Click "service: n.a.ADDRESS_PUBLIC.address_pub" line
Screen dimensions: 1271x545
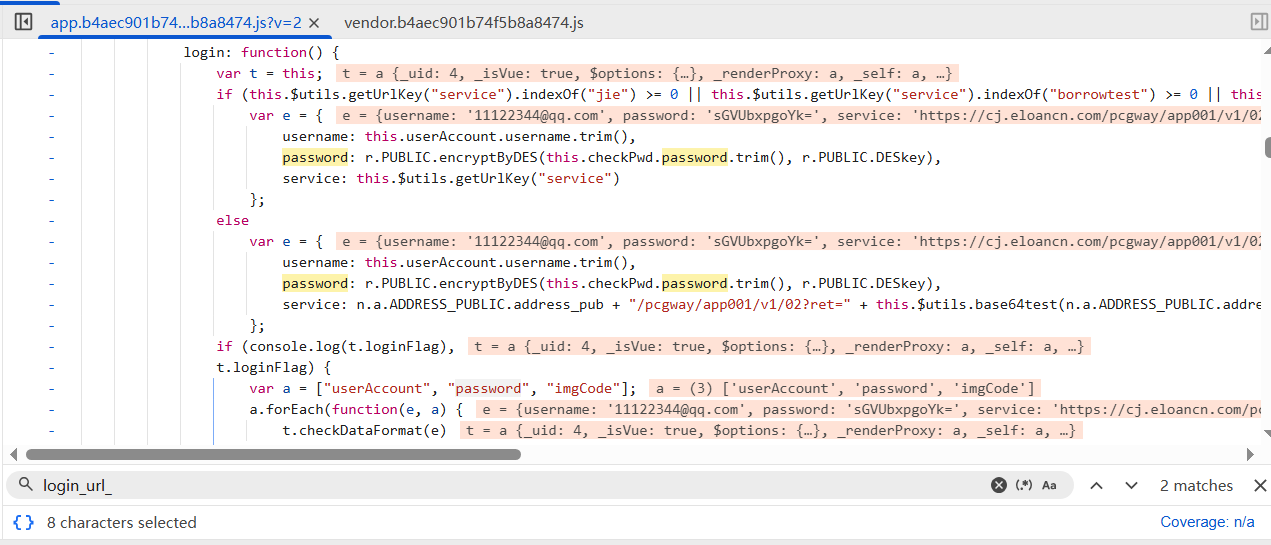coord(771,304)
